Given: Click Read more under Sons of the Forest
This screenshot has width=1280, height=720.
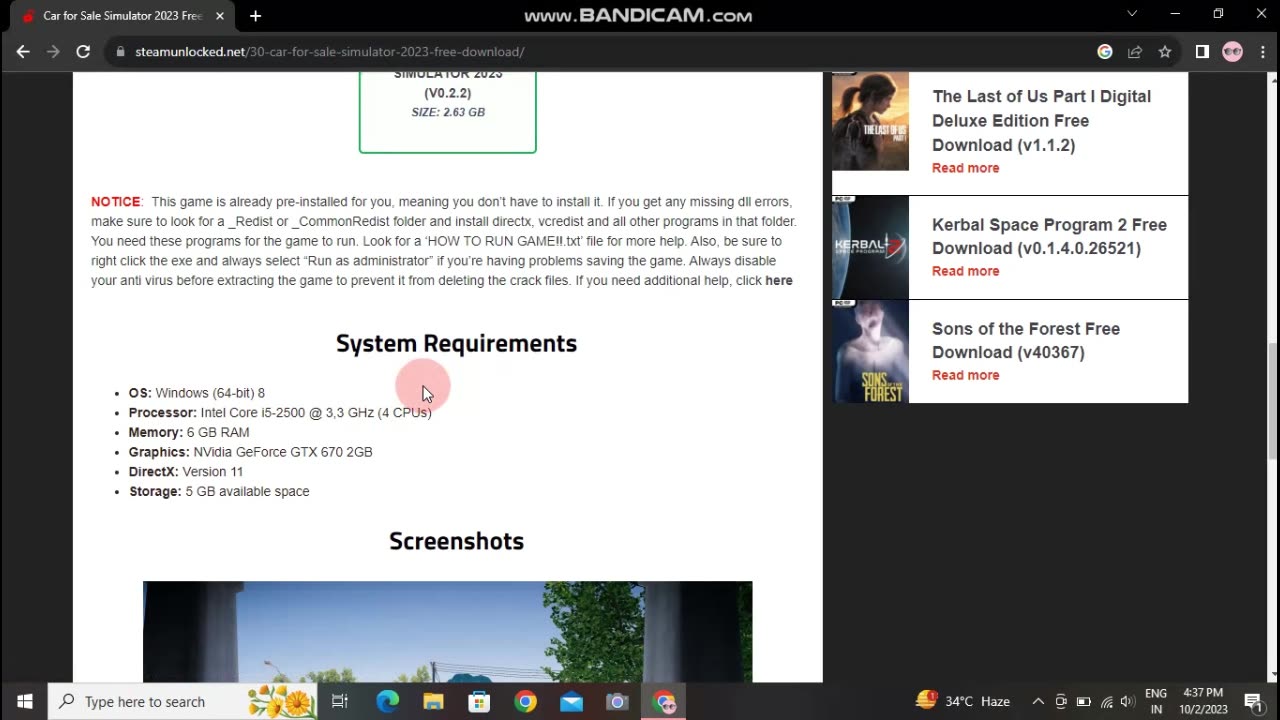Looking at the screenshot, I should [x=965, y=375].
